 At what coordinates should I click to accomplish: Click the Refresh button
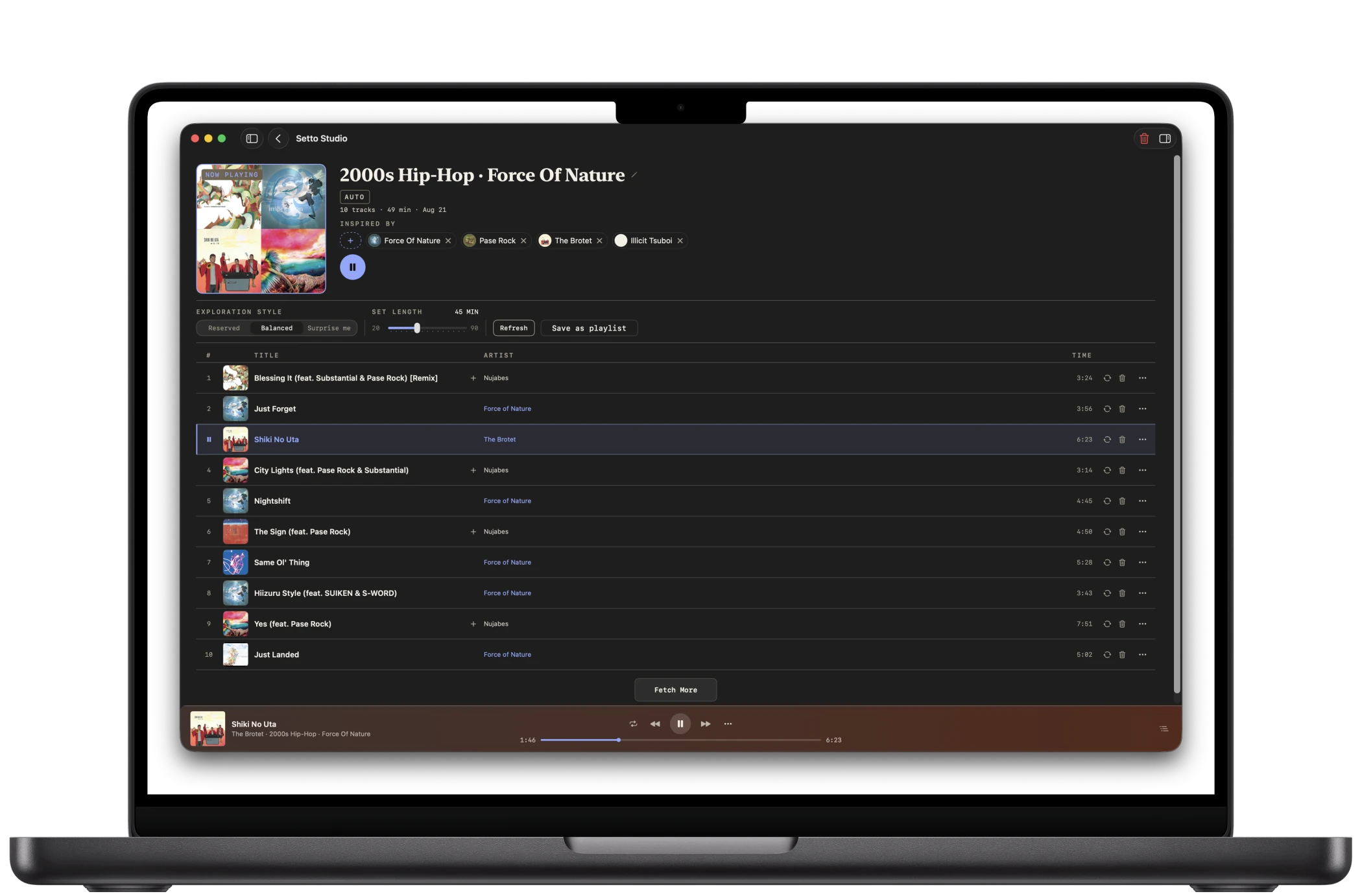point(514,328)
